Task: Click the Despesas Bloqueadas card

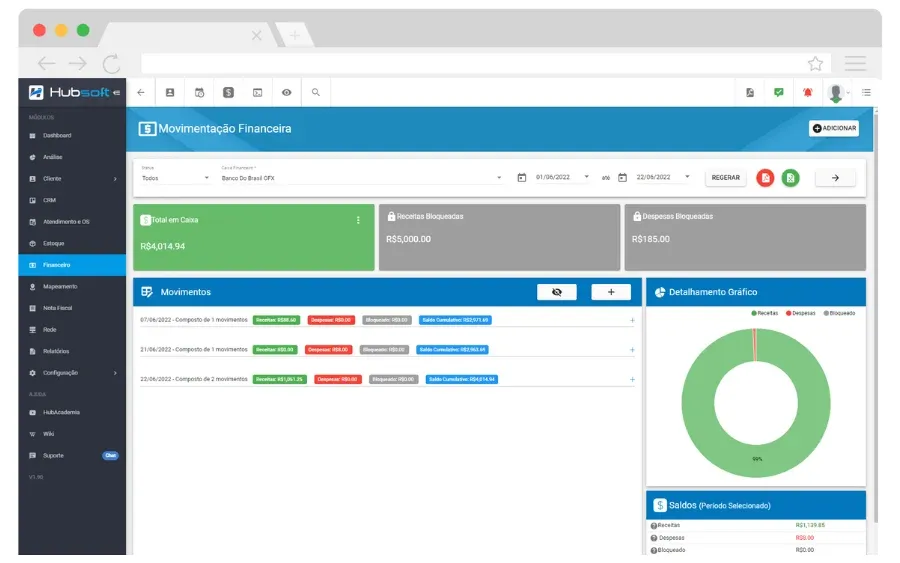Action: coord(745,237)
